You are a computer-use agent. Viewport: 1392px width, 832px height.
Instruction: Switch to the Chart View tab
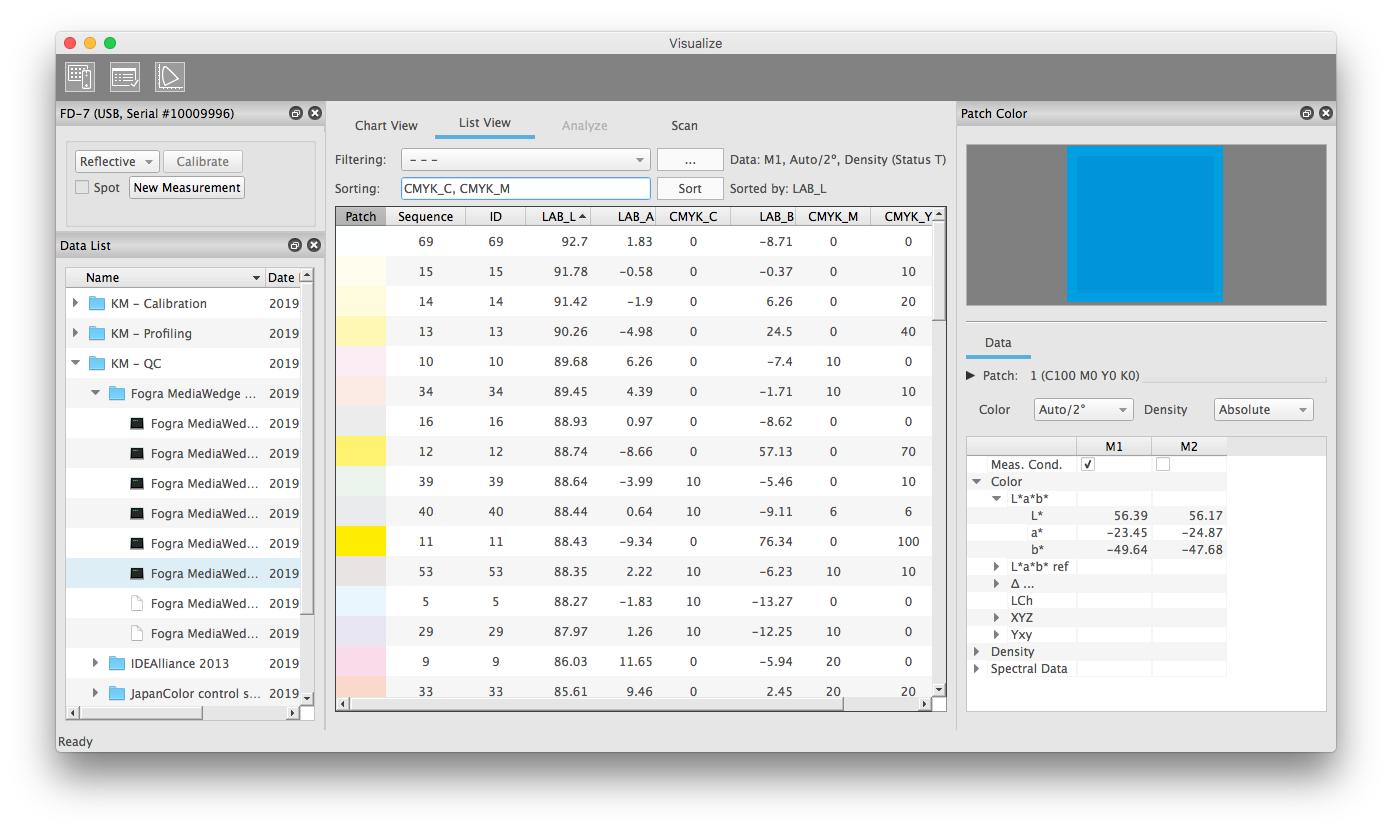(386, 126)
